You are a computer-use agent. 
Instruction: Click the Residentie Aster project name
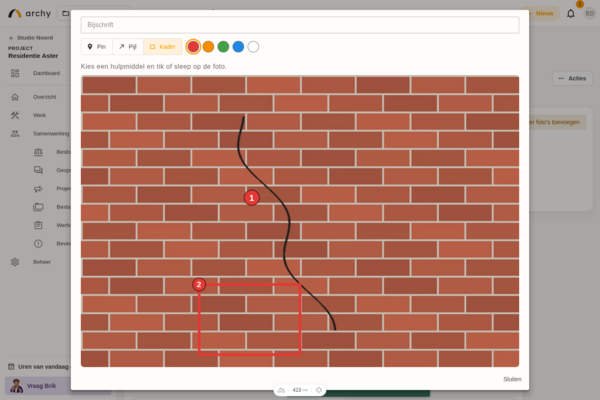33,56
